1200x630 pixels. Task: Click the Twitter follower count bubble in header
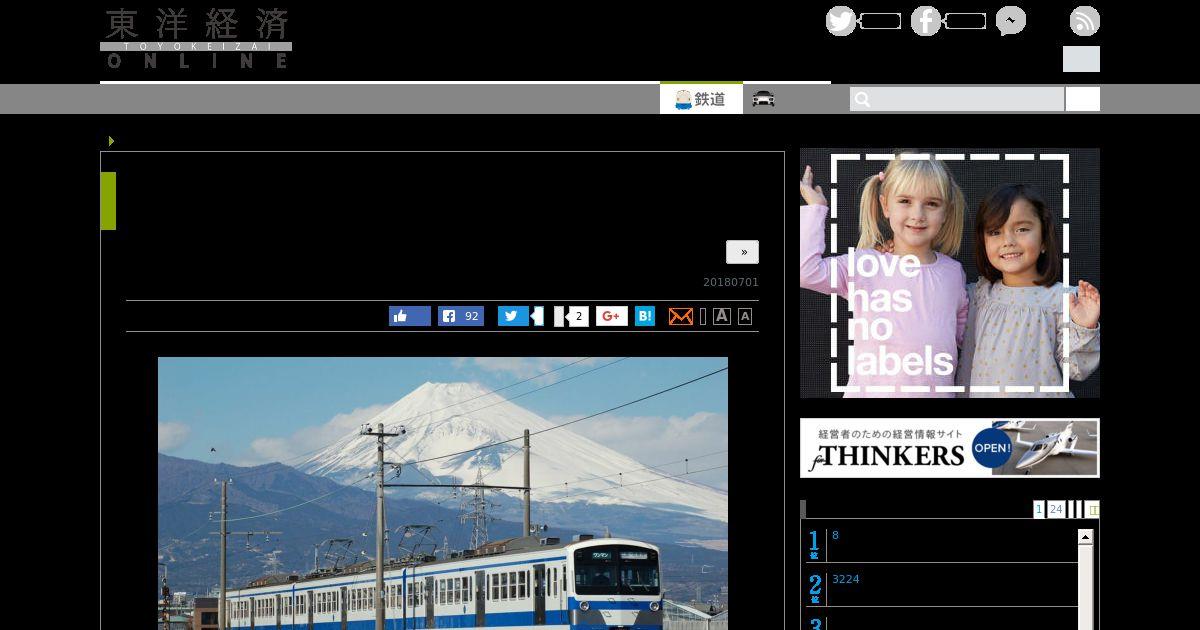click(880, 21)
